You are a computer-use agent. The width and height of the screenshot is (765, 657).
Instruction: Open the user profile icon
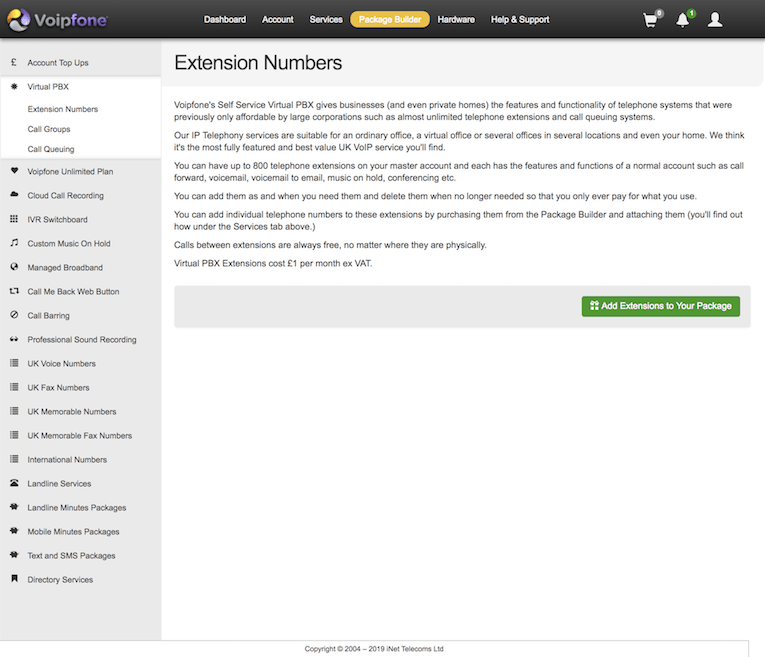715,20
